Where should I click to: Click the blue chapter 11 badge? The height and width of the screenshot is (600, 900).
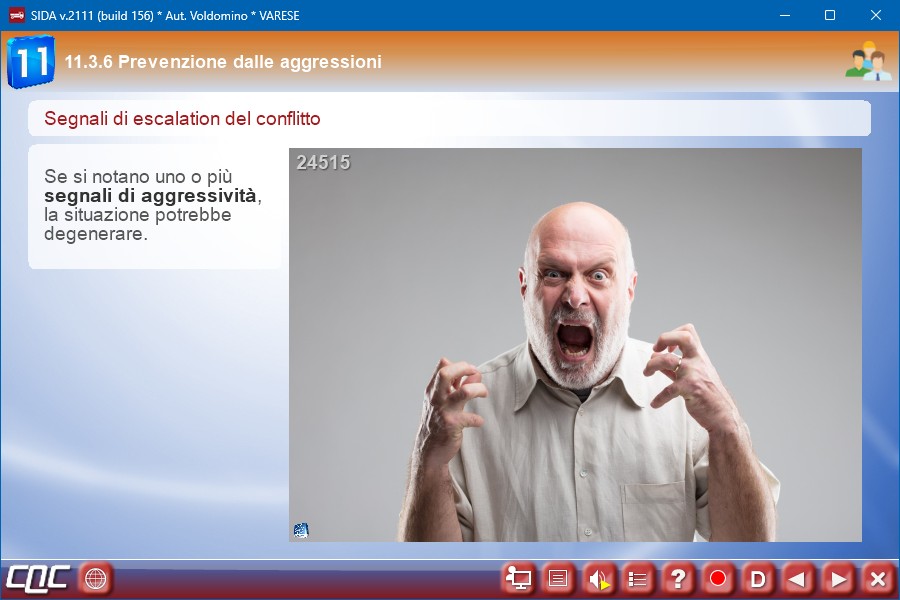(x=30, y=62)
